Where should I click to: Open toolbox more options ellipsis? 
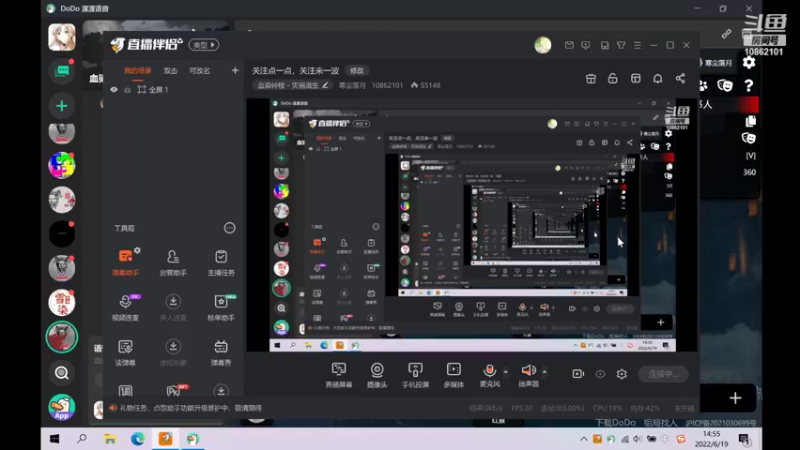pos(230,228)
